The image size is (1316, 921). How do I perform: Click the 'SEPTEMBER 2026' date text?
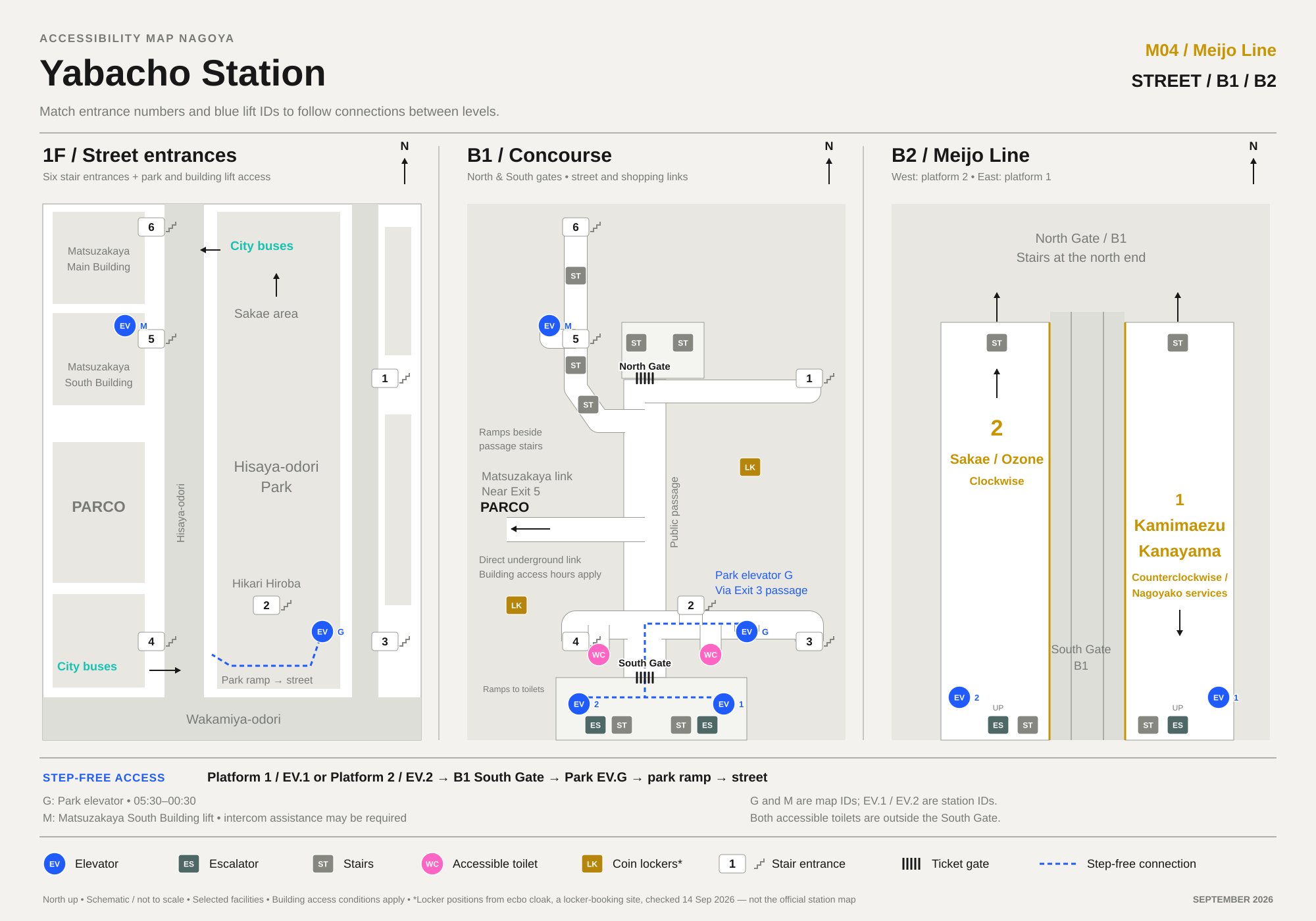coord(1233,899)
